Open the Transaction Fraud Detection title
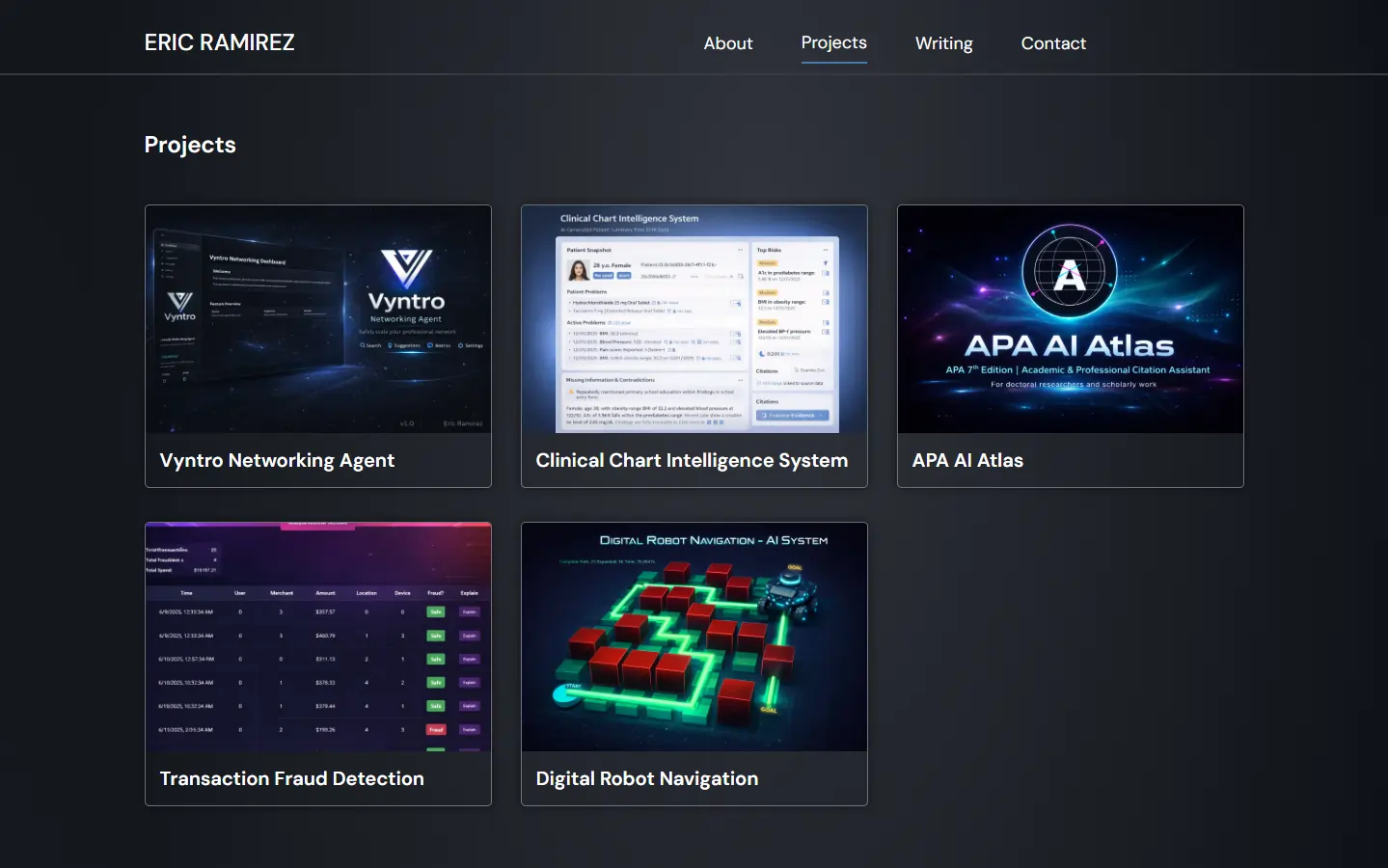The image size is (1388, 868). pyautogui.click(x=291, y=778)
